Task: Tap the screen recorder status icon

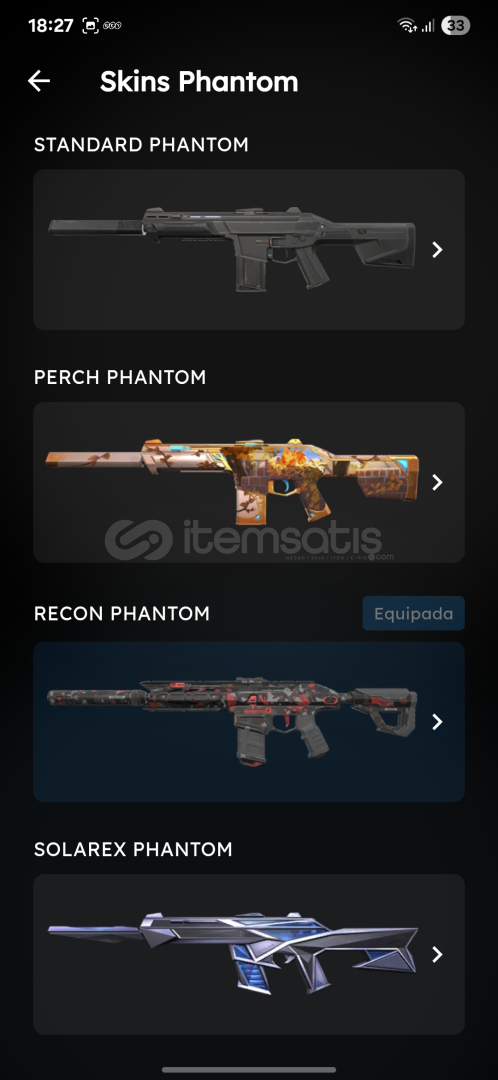Action: pyautogui.click(x=90, y=26)
